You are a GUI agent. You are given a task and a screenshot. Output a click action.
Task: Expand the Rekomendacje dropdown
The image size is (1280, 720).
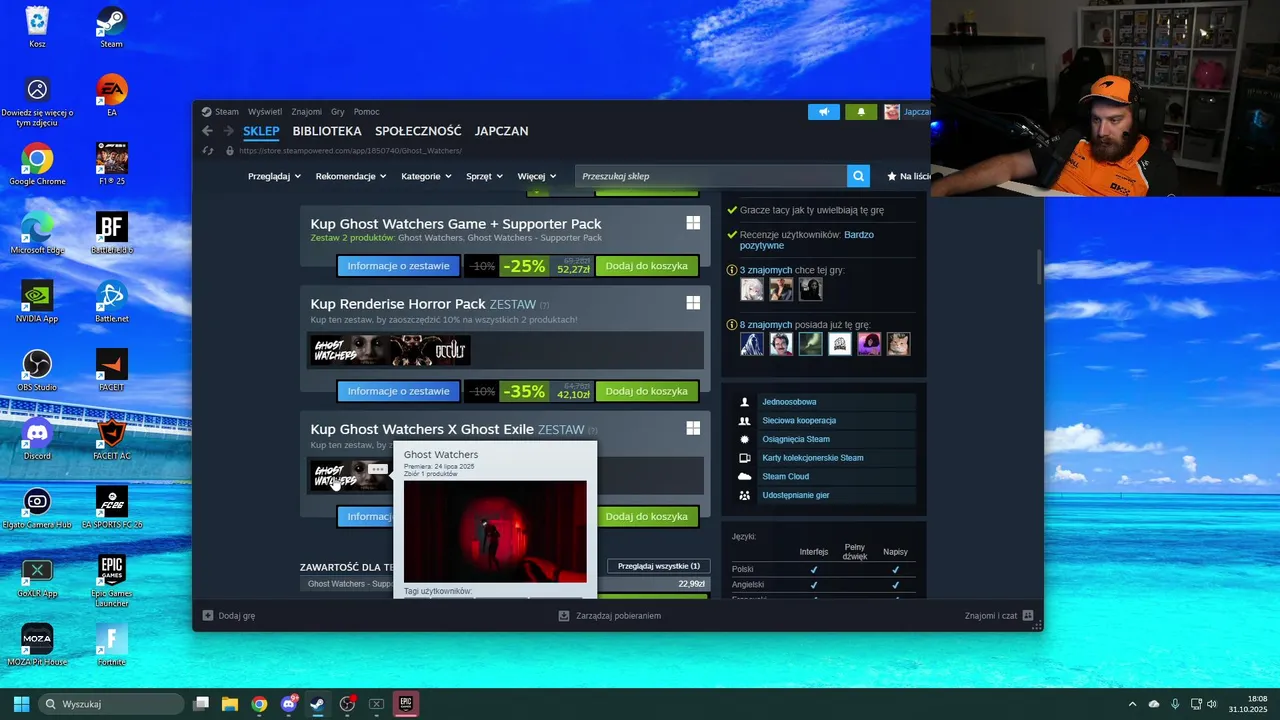click(x=351, y=176)
